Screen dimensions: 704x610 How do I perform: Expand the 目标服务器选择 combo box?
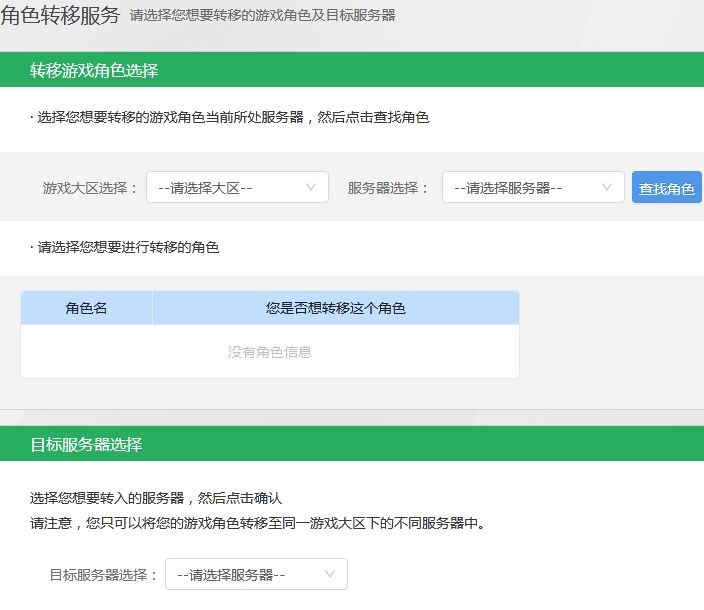click(x=256, y=574)
